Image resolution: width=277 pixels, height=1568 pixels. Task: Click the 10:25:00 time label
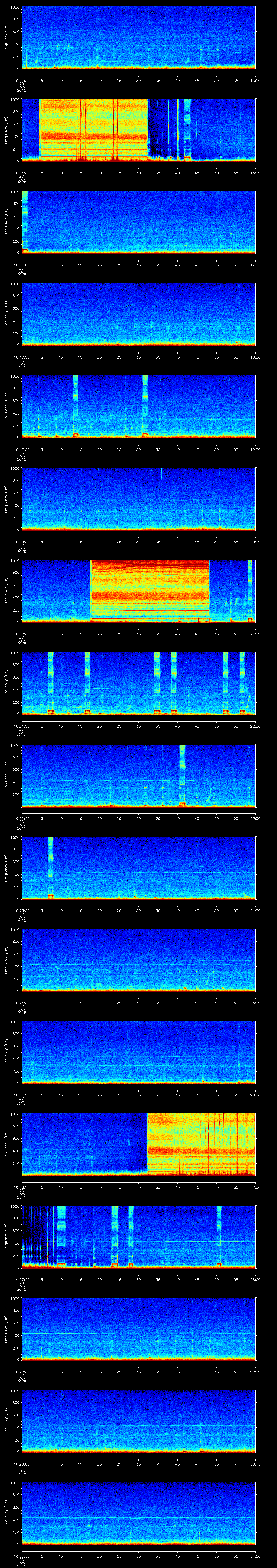coord(21,1095)
